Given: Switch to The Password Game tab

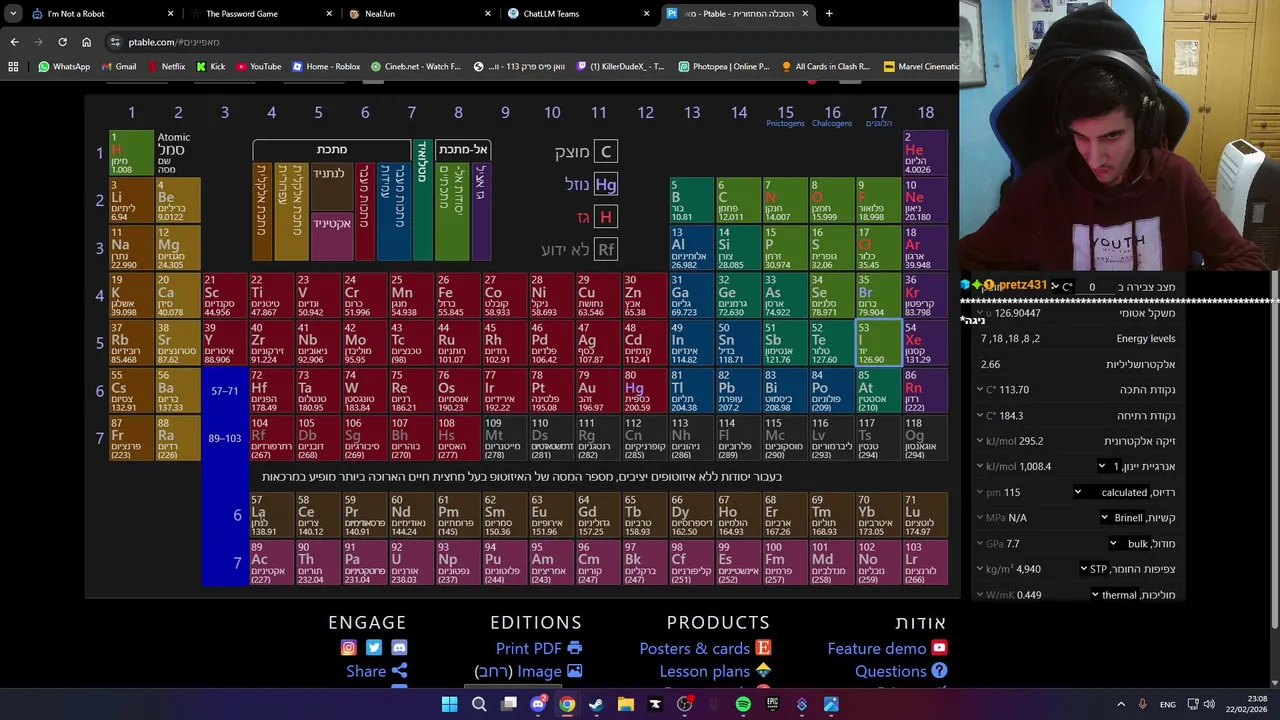Looking at the screenshot, I should tap(260, 14).
